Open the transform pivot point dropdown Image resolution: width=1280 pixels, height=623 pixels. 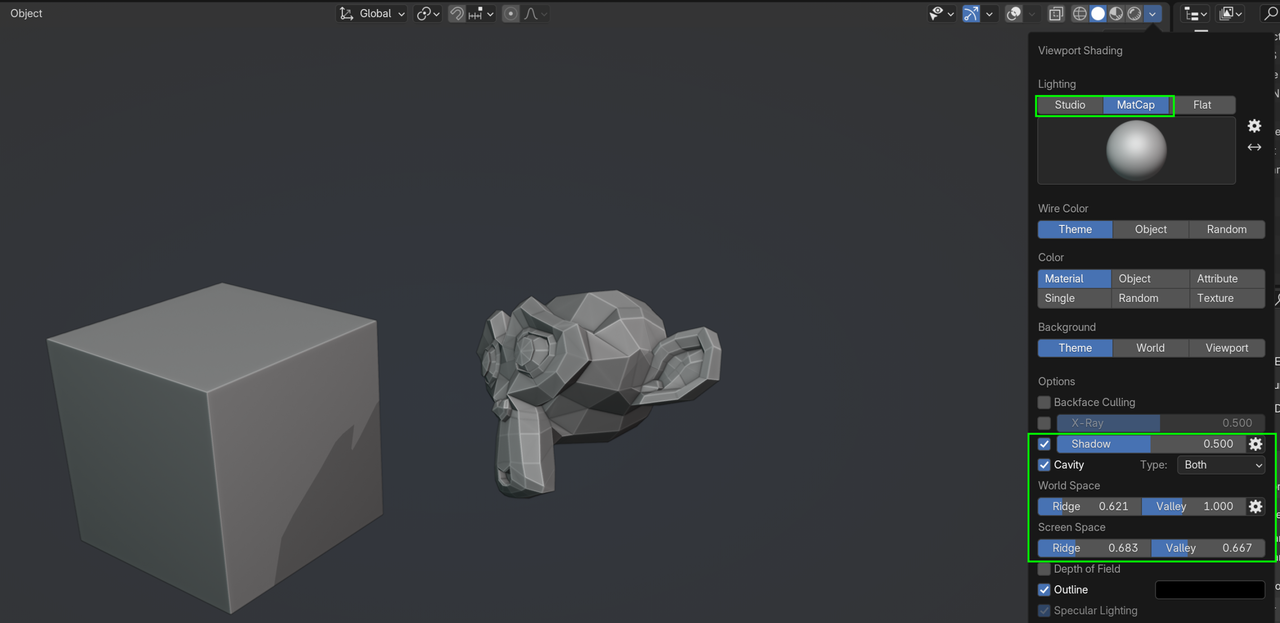(x=428, y=14)
